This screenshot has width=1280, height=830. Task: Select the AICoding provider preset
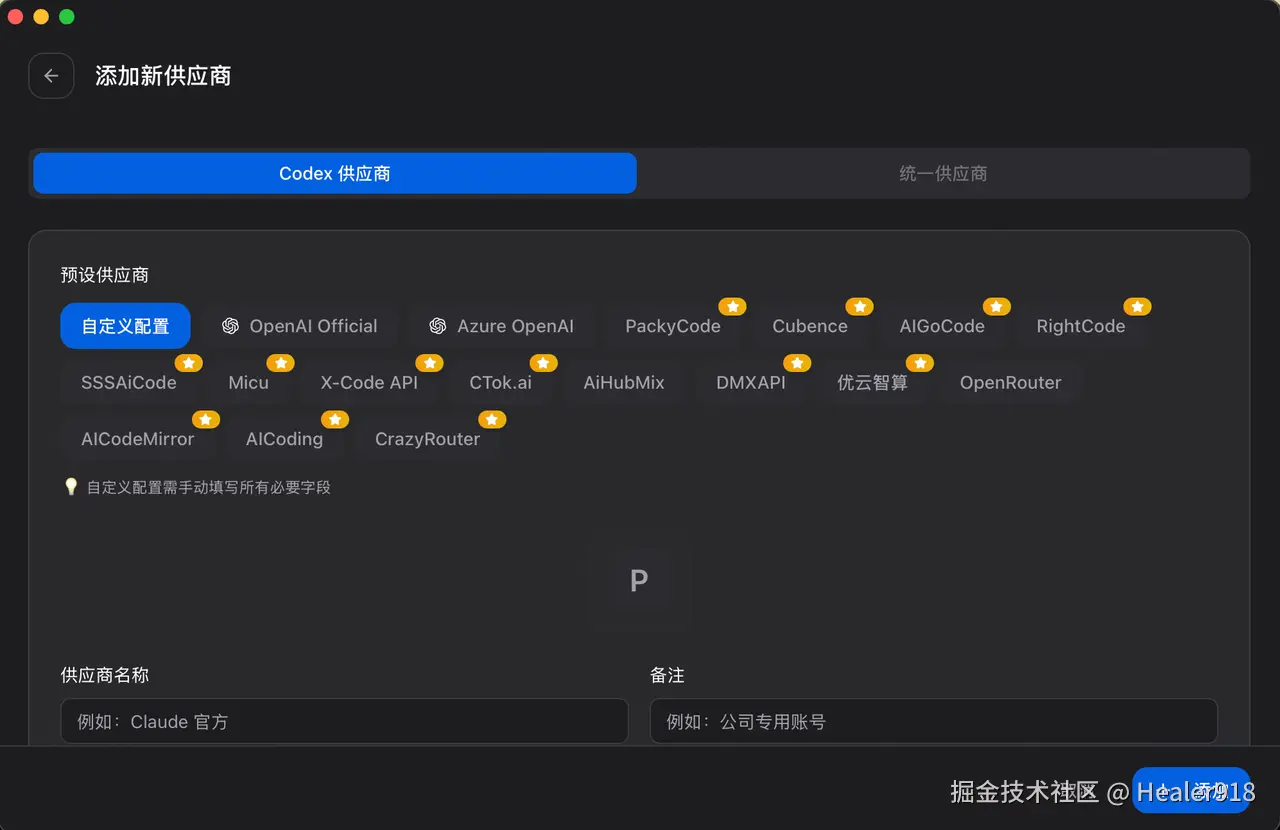coord(284,439)
